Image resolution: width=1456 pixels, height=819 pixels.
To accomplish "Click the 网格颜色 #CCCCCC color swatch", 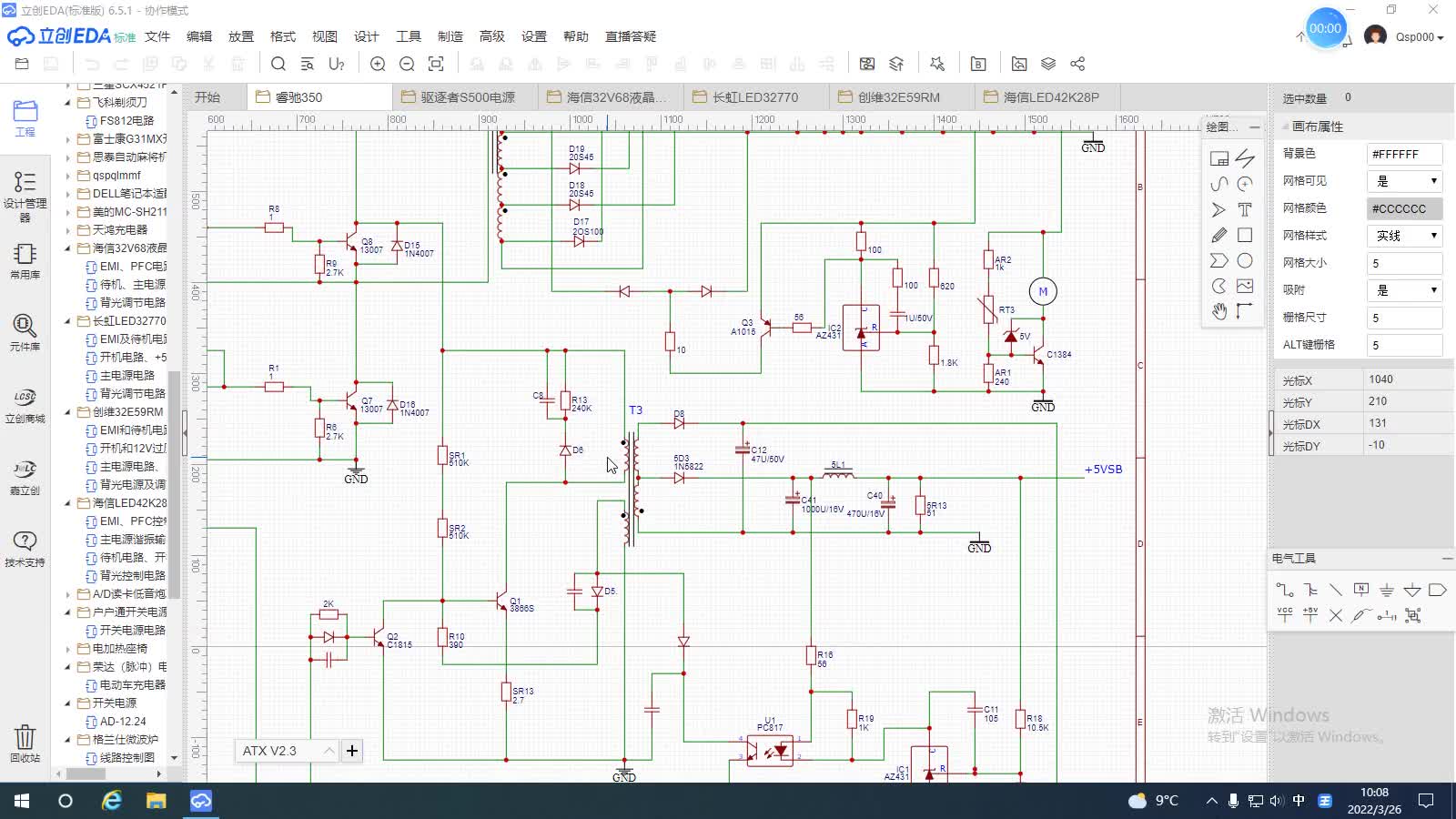I will [1405, 208].
